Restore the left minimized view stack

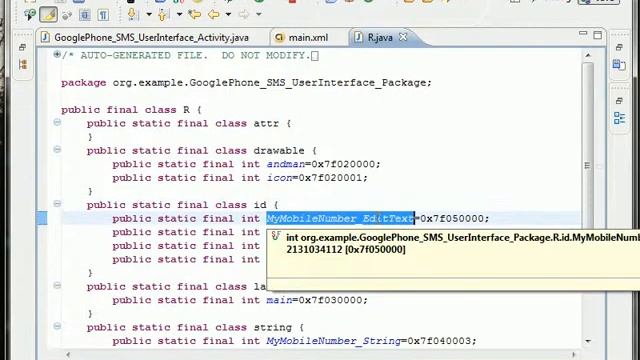pyautogui.click(x=23, y=47)
